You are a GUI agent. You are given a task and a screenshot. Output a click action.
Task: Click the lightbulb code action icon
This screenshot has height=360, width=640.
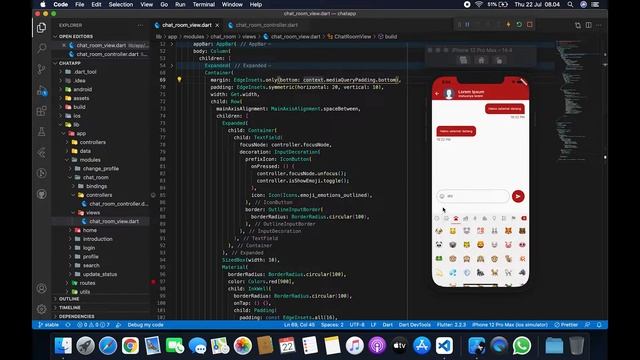179,80
